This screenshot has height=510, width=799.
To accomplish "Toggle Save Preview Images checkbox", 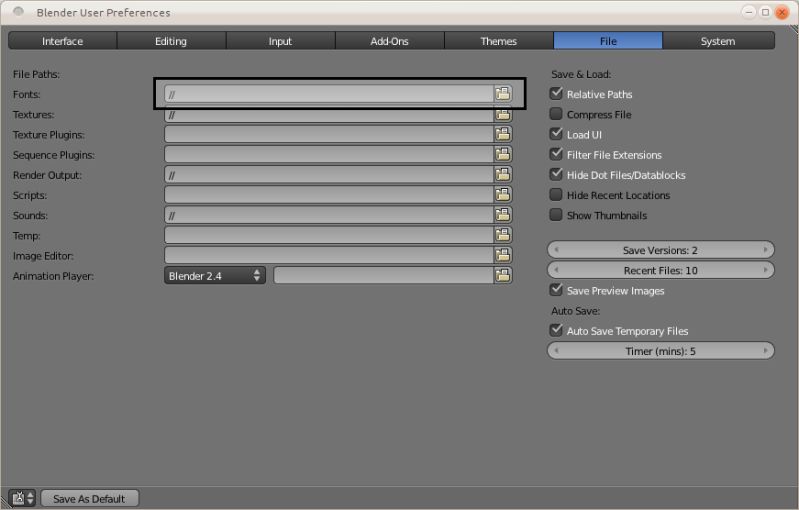I will click(x=556, y=290).
